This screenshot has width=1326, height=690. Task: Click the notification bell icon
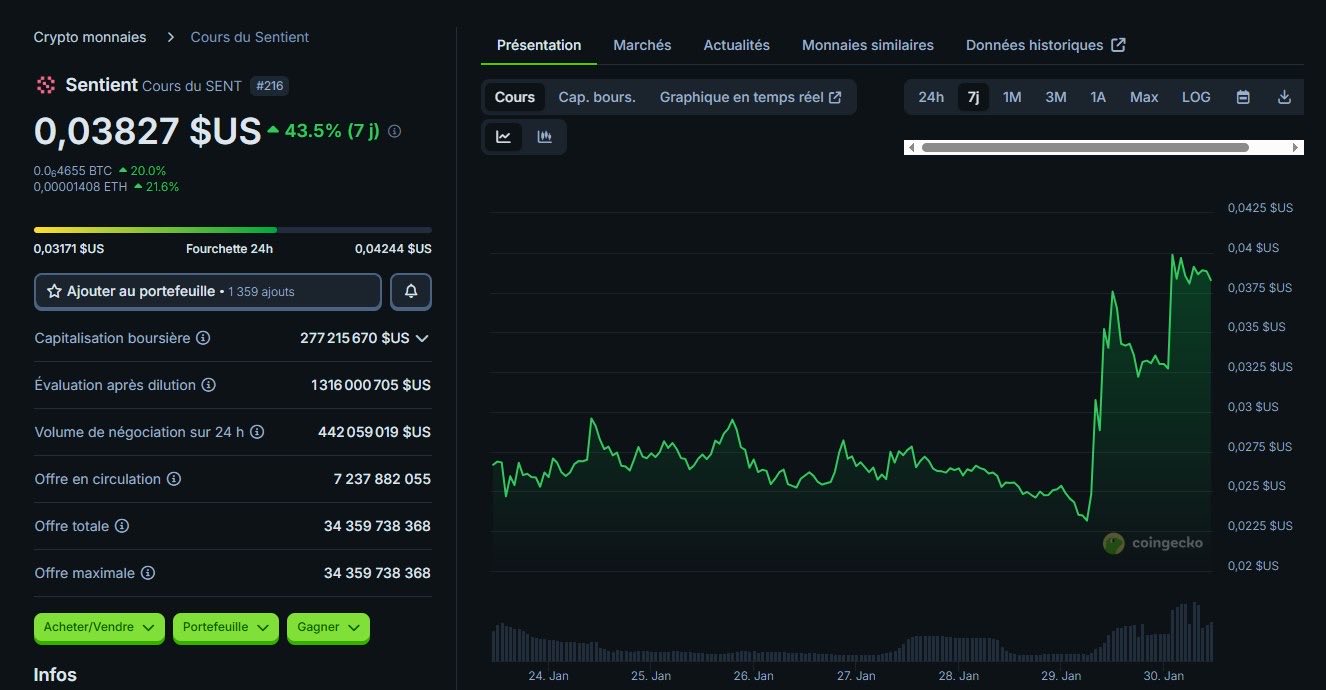(x=411, y=291)
